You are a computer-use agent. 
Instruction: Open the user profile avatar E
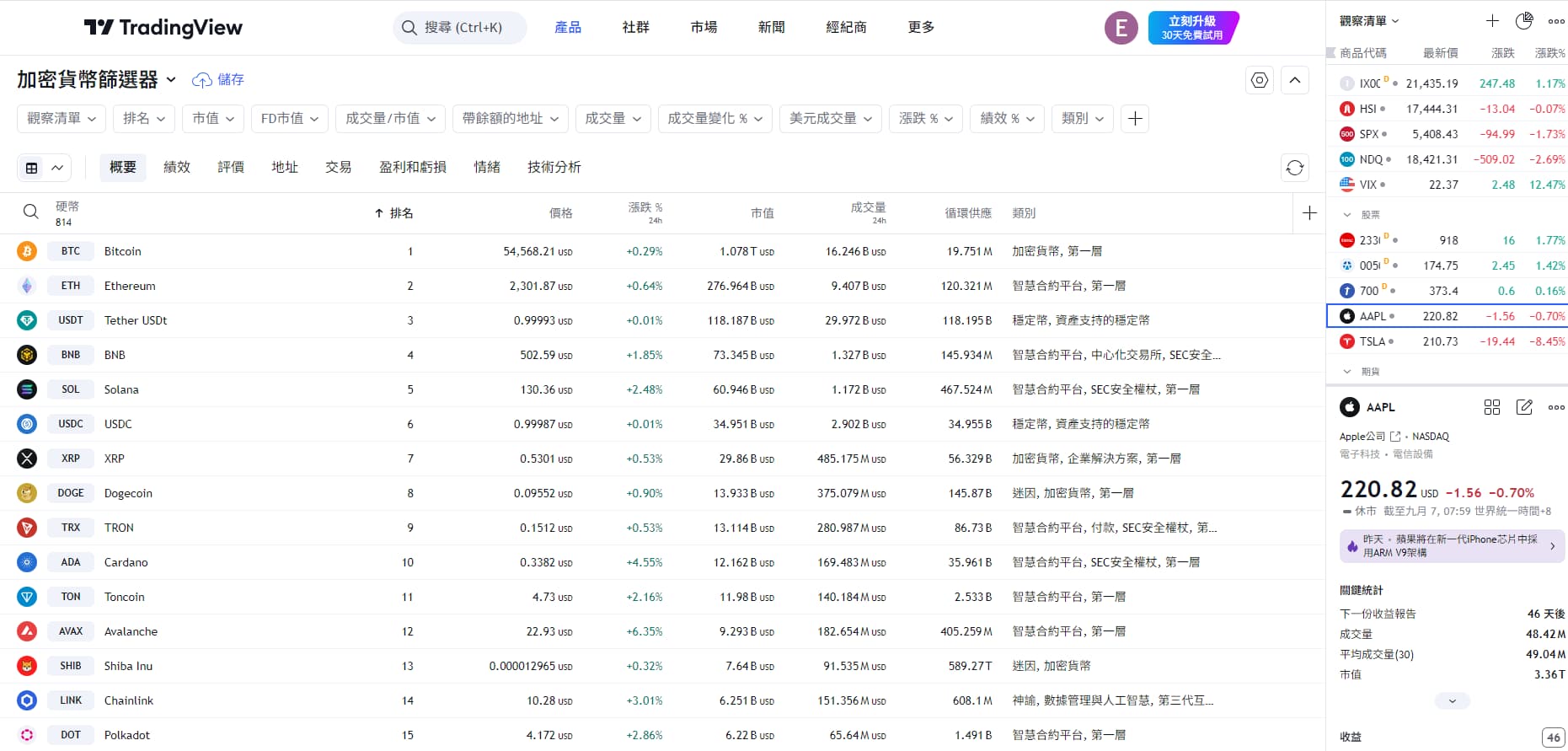tap(1121, 28)
